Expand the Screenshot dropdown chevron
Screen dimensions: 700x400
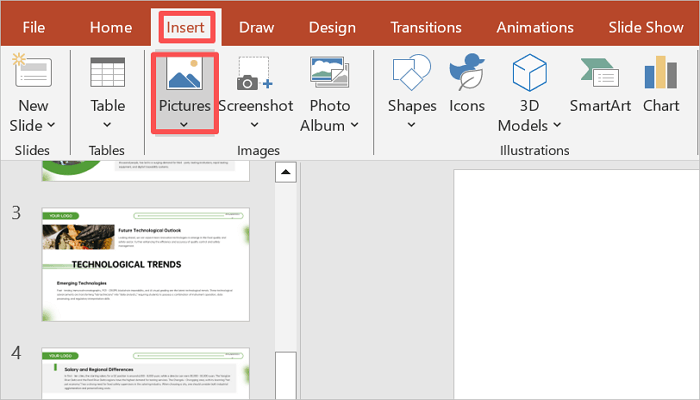tap(254, 125)
